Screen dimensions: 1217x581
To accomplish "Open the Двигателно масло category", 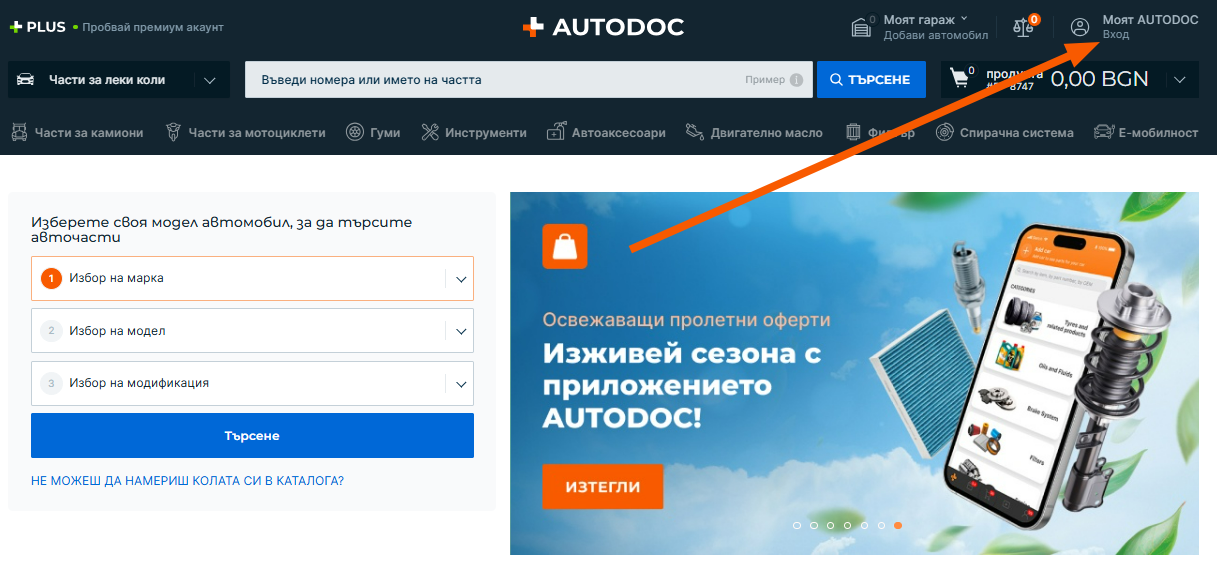I will [754, 132].
